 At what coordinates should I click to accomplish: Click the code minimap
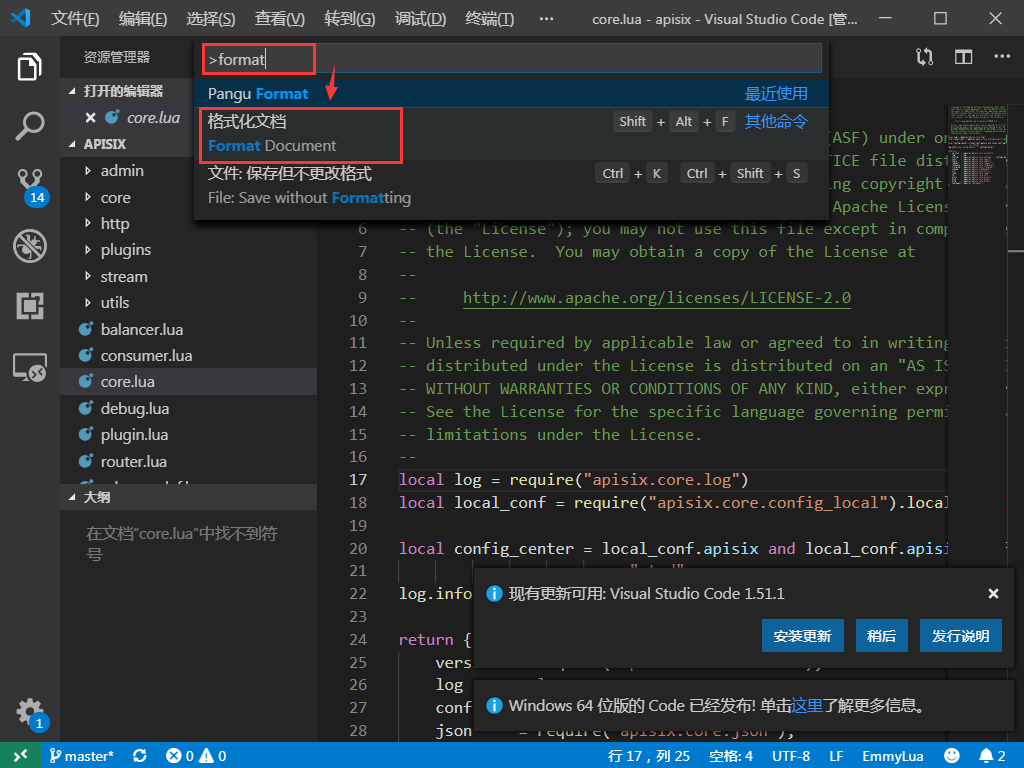(978, 145)
